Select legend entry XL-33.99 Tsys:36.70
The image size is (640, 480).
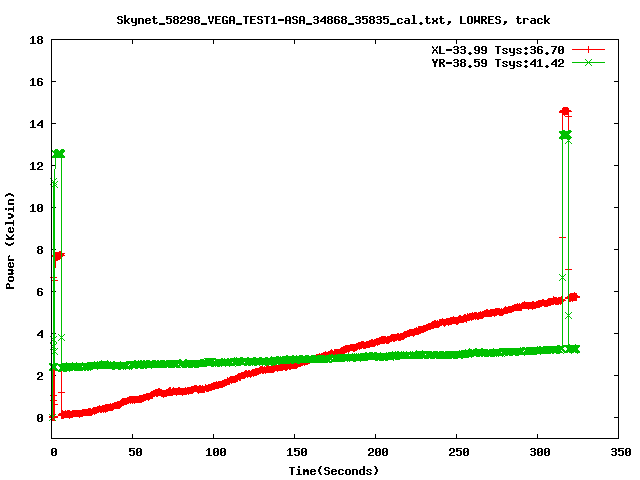[x=498, y=50]
